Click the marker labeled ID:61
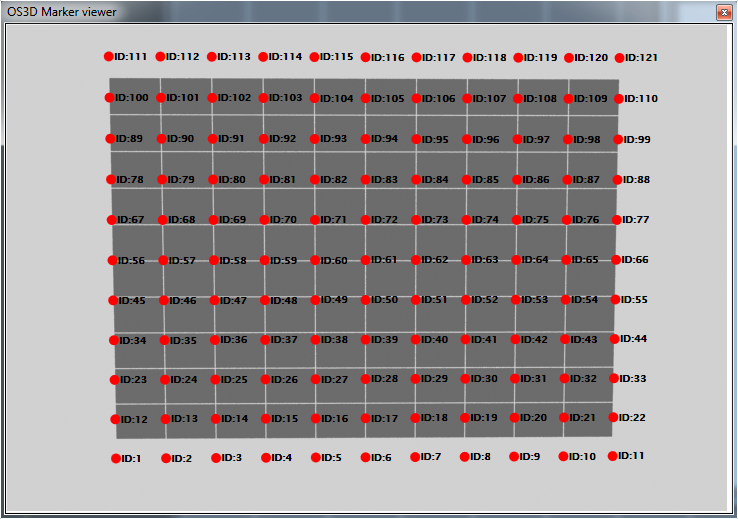 pyautogui.click(x=365, y=260)
